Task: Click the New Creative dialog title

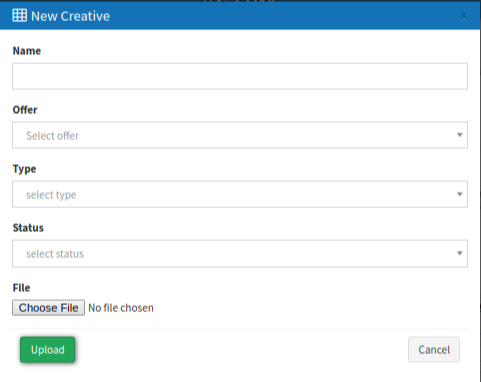Action: coord(70,16)
